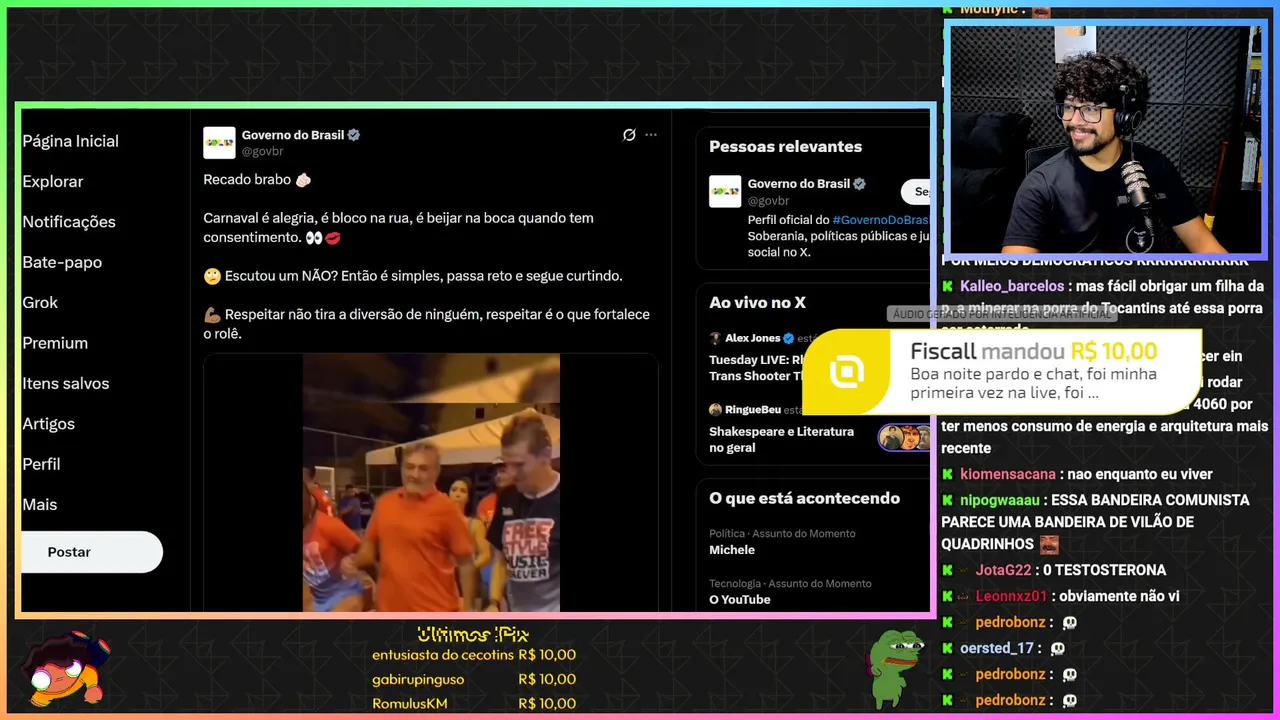The width and height of the screenshot is (1280, 720).
Task: Expand the Mais sidebar menu
Action: (x=40, y=505)
